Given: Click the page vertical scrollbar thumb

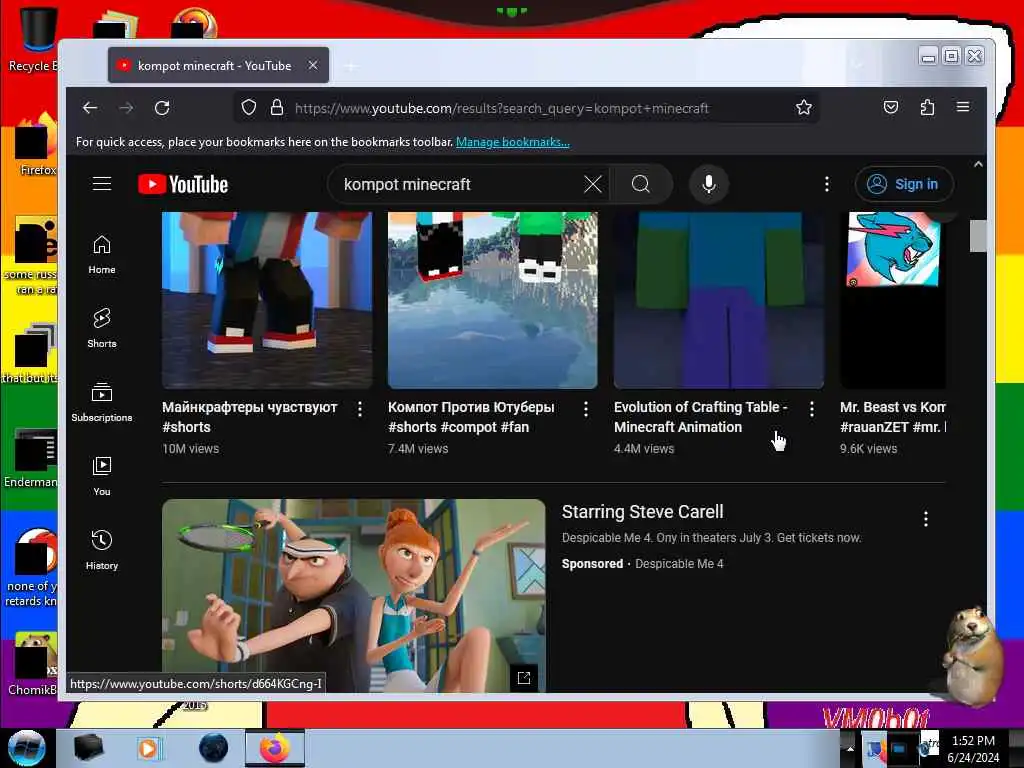Looking at the screenshot, I should point(978,235).
